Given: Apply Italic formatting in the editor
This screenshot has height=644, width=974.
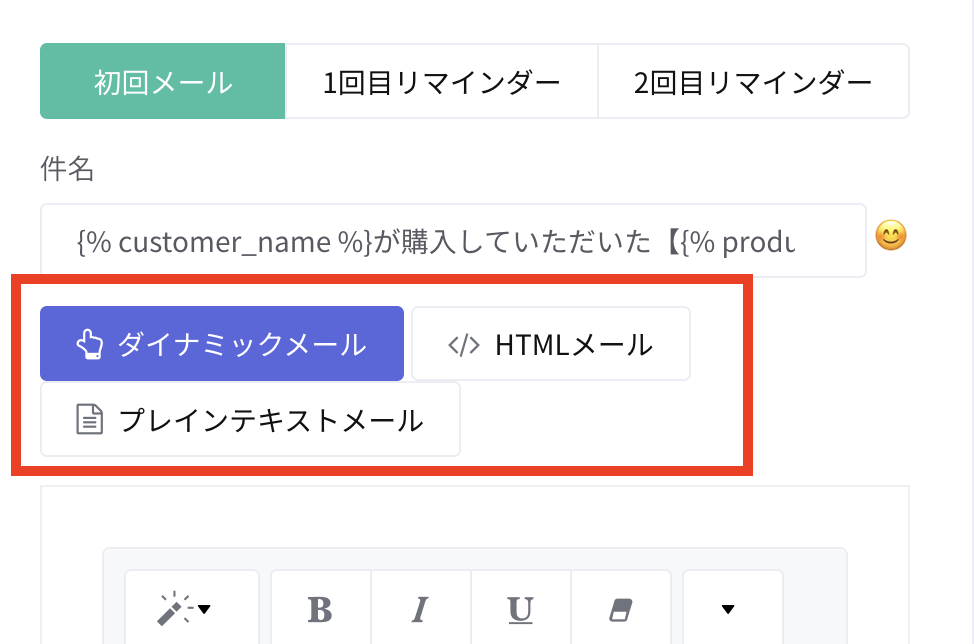Looking at the screenshot, I should (x=420, y=609).
